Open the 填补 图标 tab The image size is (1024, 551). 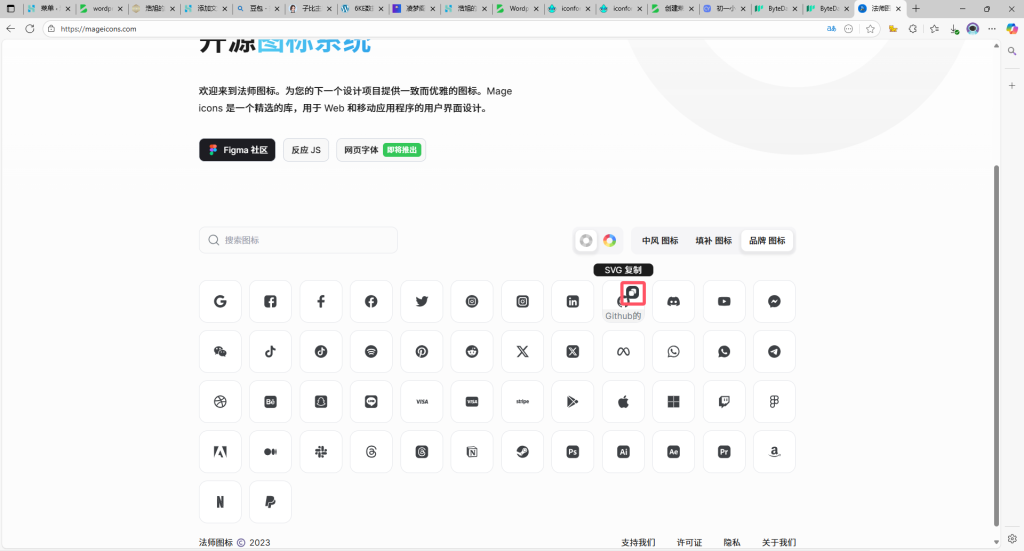click(713, 240)
